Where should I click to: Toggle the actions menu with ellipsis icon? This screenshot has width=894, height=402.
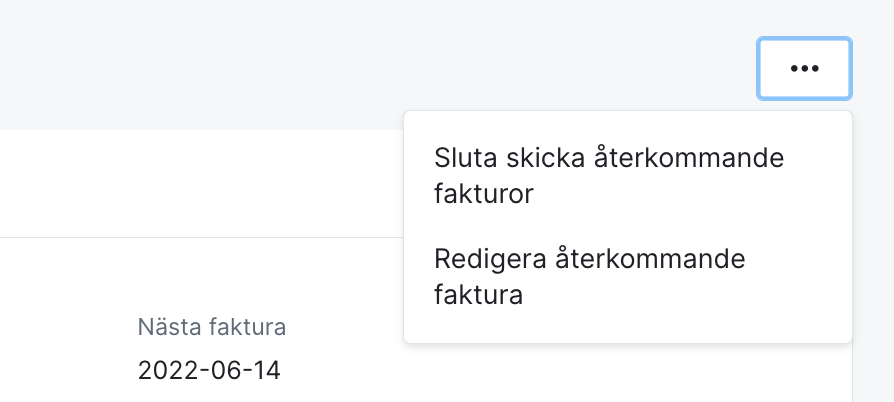click(x=804, y=69)
